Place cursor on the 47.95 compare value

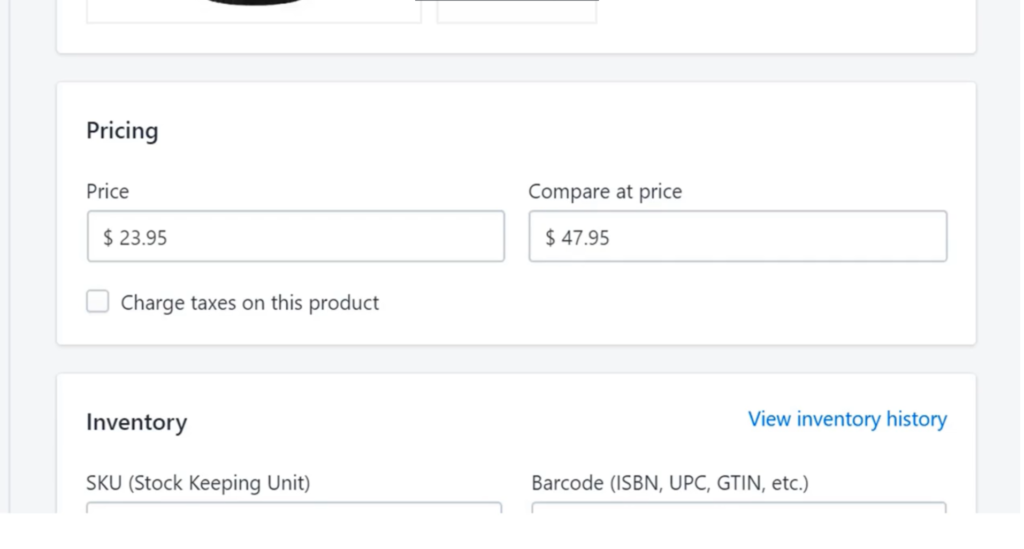(585, 238)
